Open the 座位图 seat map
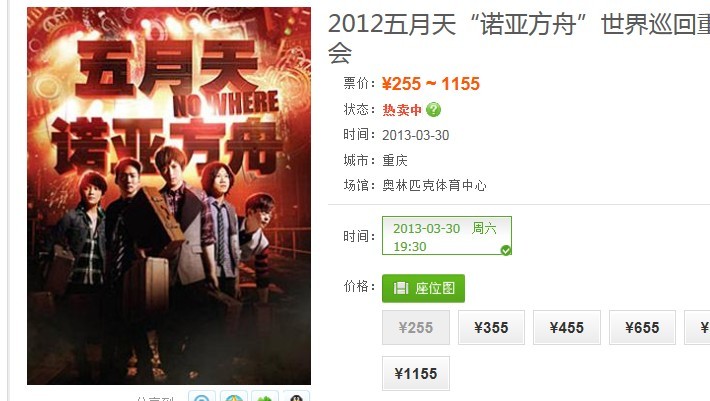Image resolution: width=710 pixels, height=401 pixels. [423, 288]
